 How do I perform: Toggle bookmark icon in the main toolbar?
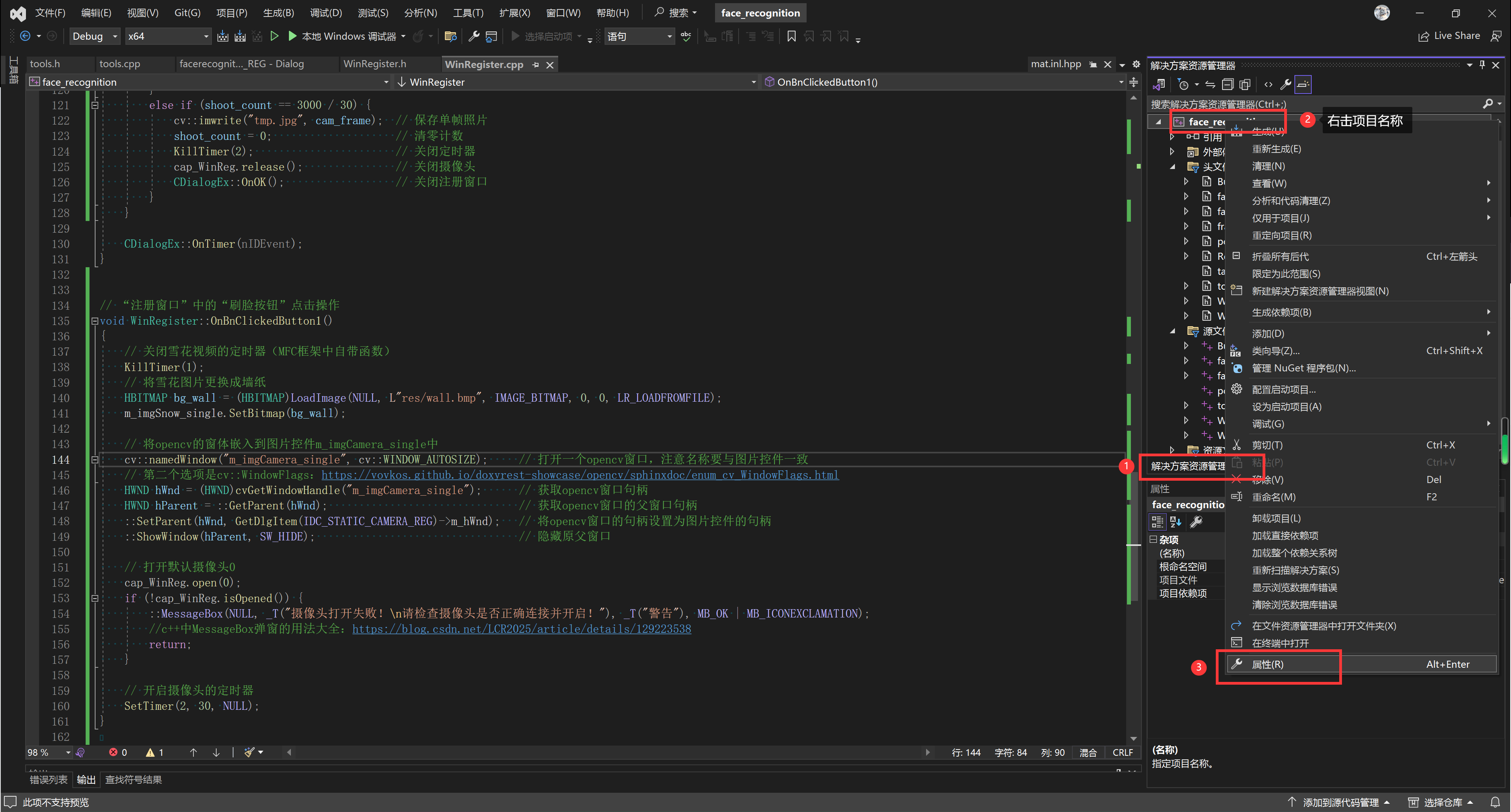pos(791,37)
